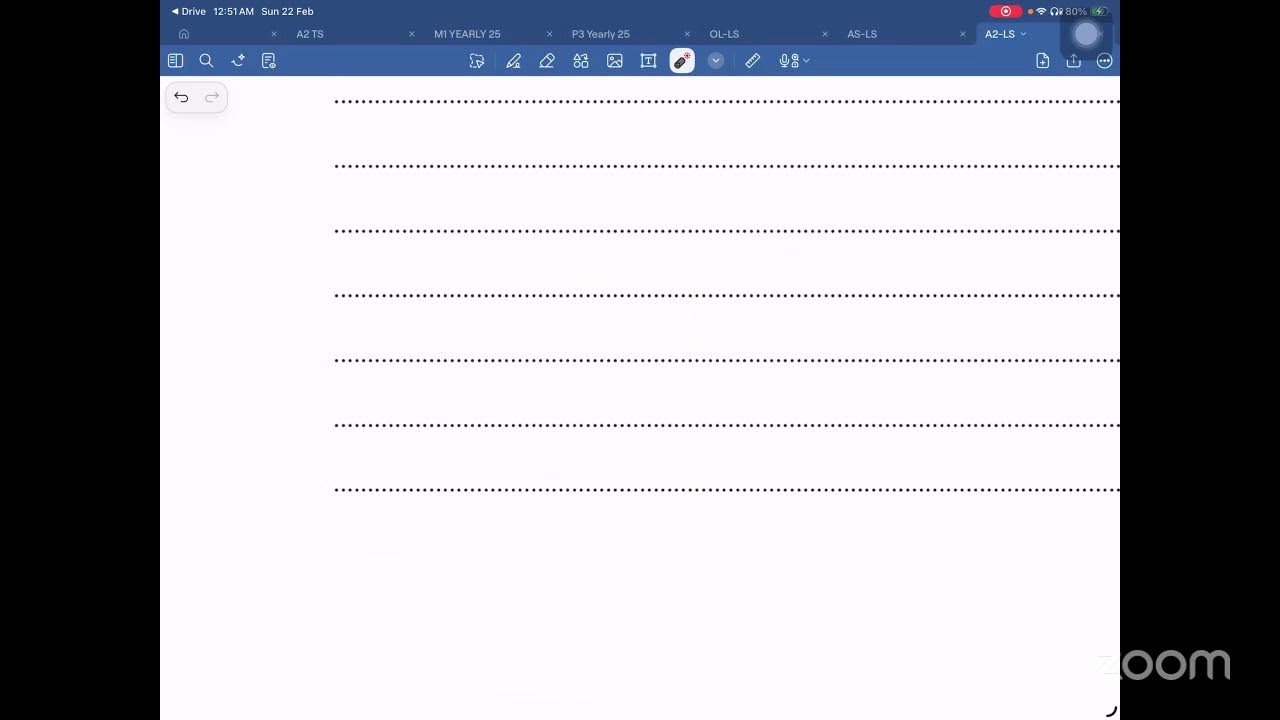The image size is (1280, 720).
Task: Tap the Wi-Fi status icon
Action: pos(1041,11)
